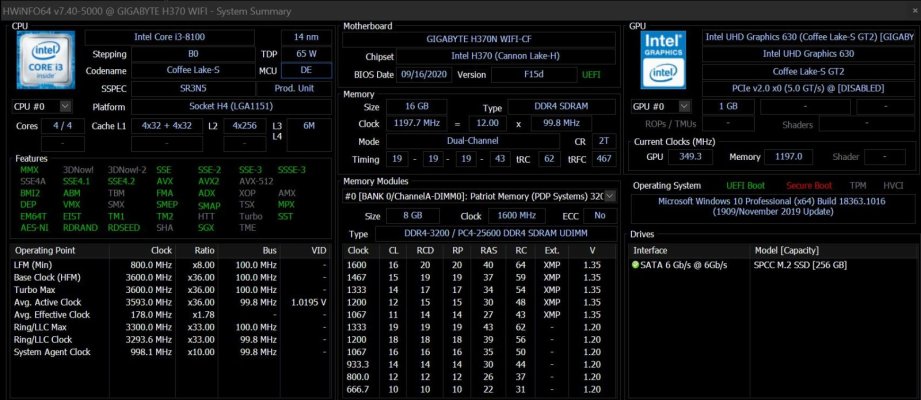Screen dimensions: 921x400
Task: Click the MCU value DE field
Action: [x=306, y=70]
